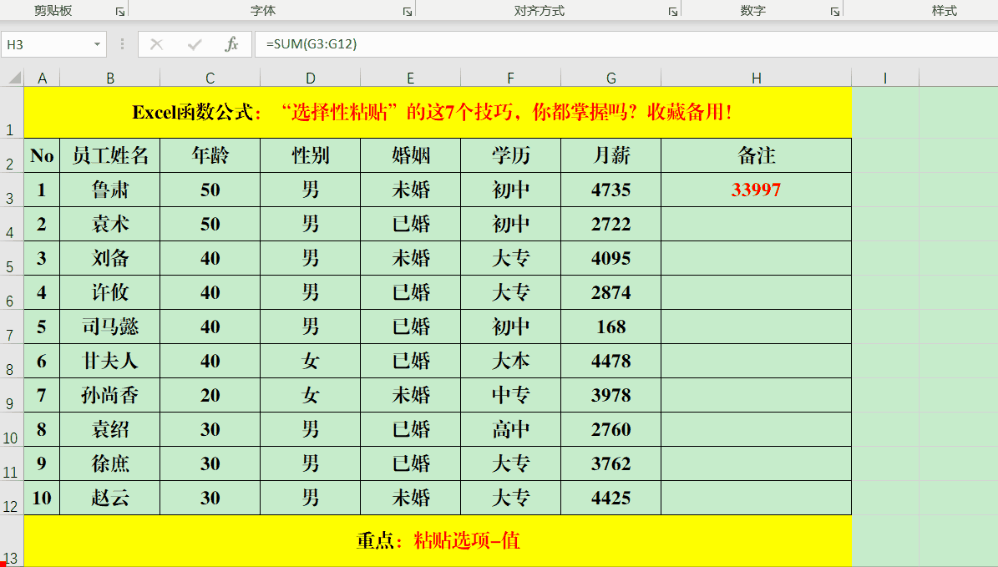Viewport: 998px width, 567px height.
Task: Select education cell 中专
Action: click(510, 395)
